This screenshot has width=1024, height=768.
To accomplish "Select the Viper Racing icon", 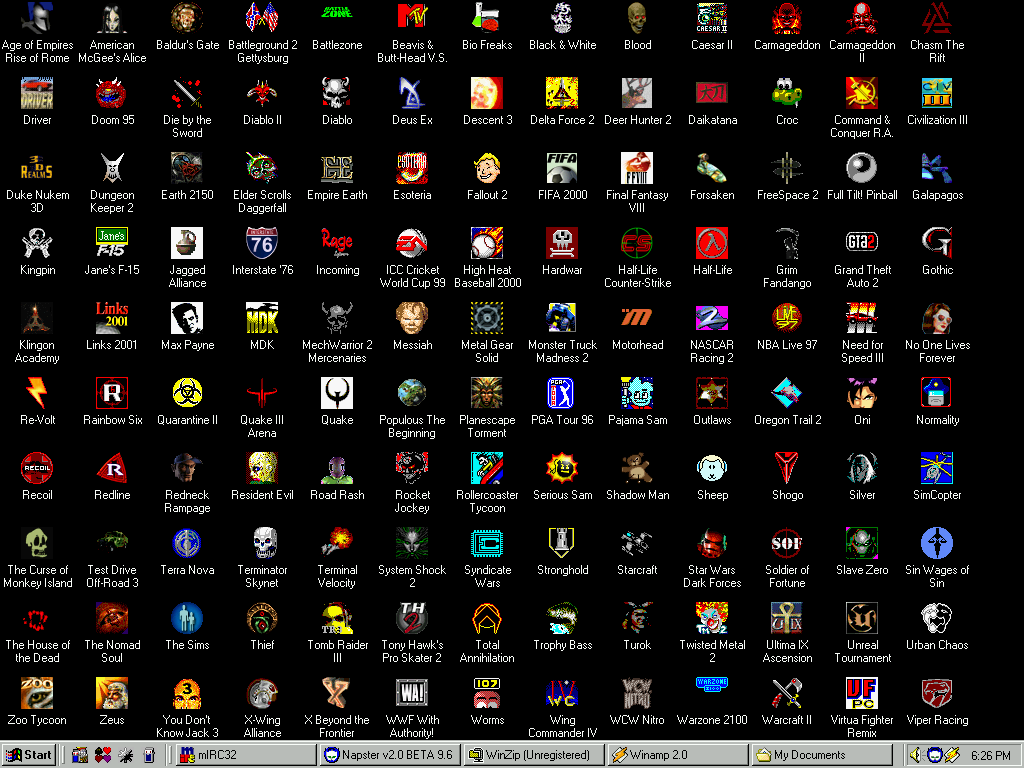I will 937,694.
